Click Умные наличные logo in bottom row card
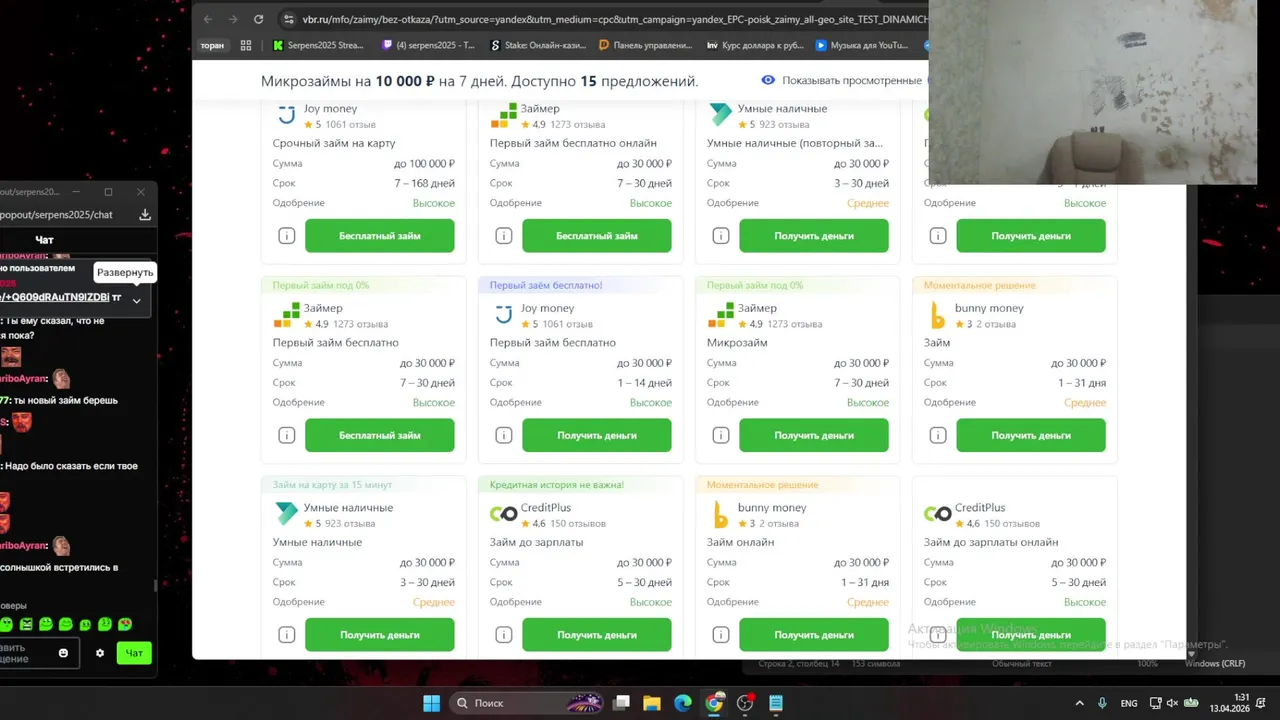This screenshot has height=720, width=1280. (286, 514)
